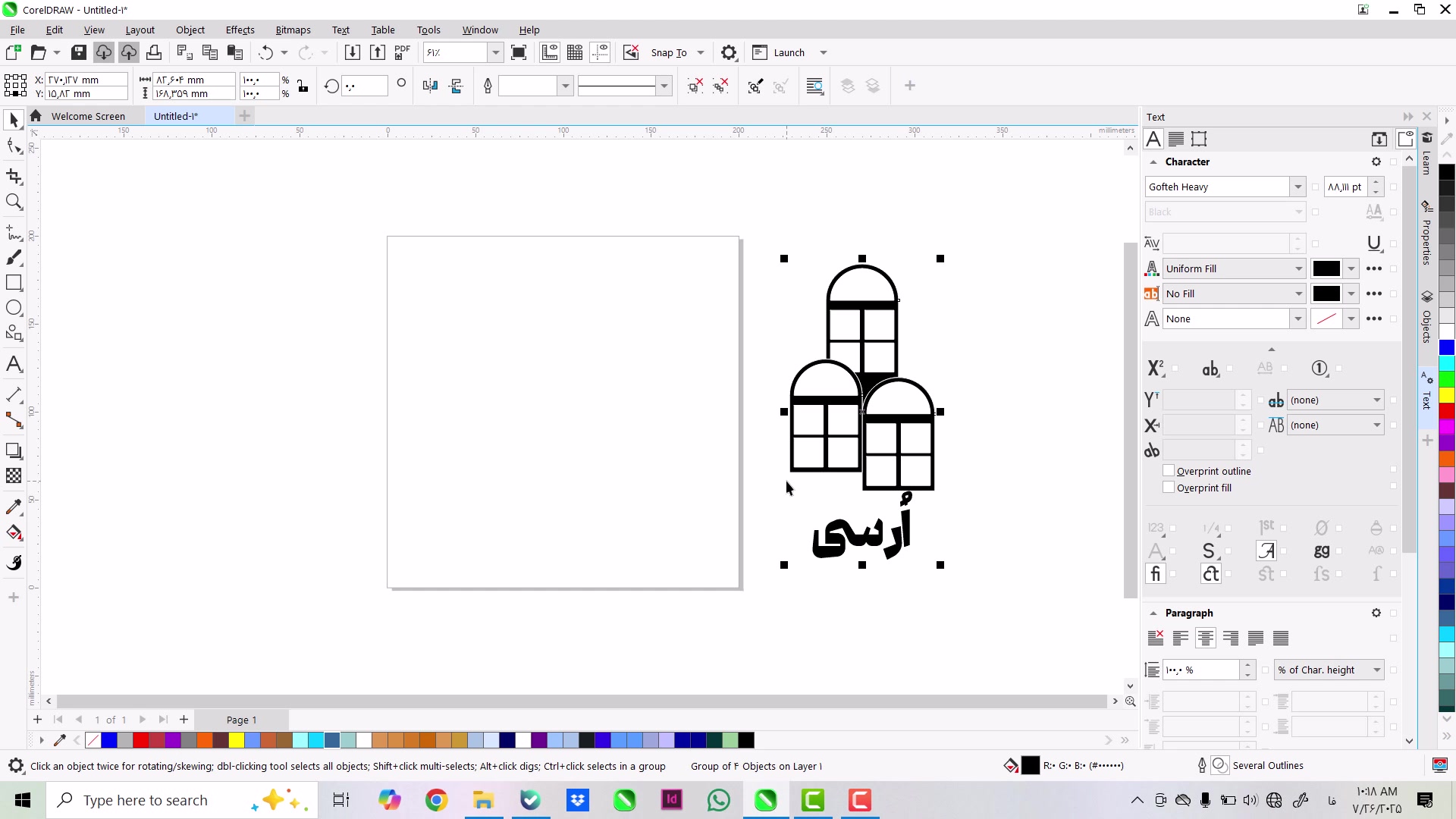Pick the yellow swatch in bottom palette

click(237, 740)
